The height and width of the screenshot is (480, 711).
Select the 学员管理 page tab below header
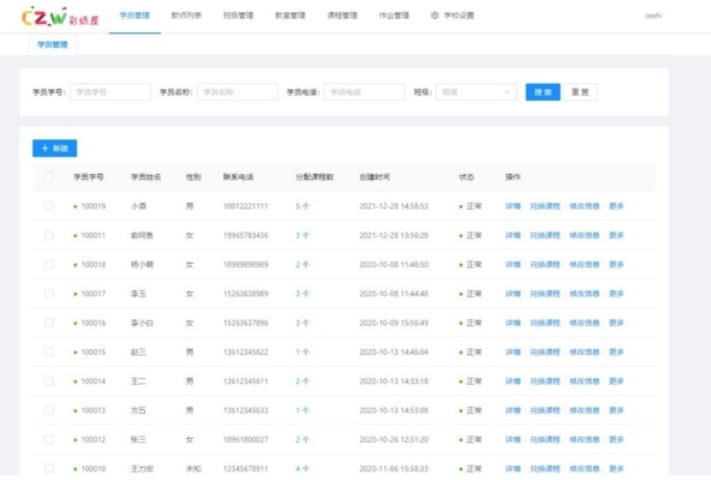tap(53, 44)
